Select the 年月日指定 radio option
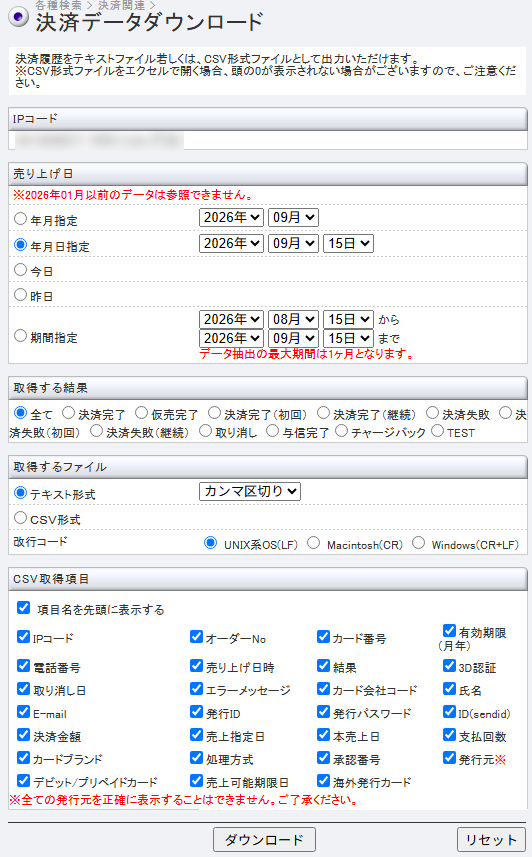The width and height of the screenshot is (532, 857). 20,245
